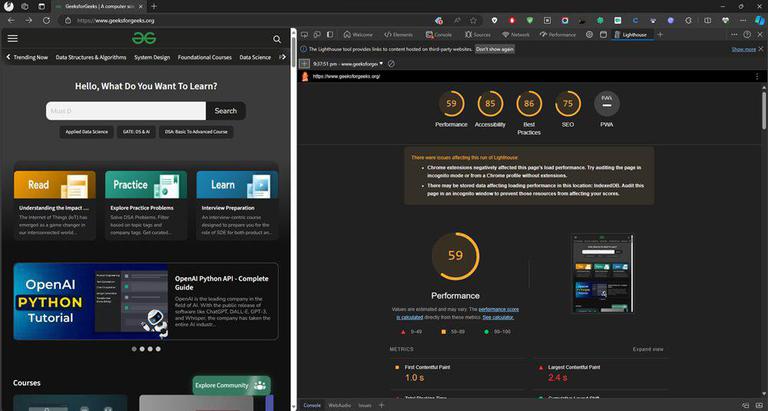Viewport: 768px width, 411px height.
Task: Open browser Extensions puzzle icon
Action: click(x=688, y=21)
